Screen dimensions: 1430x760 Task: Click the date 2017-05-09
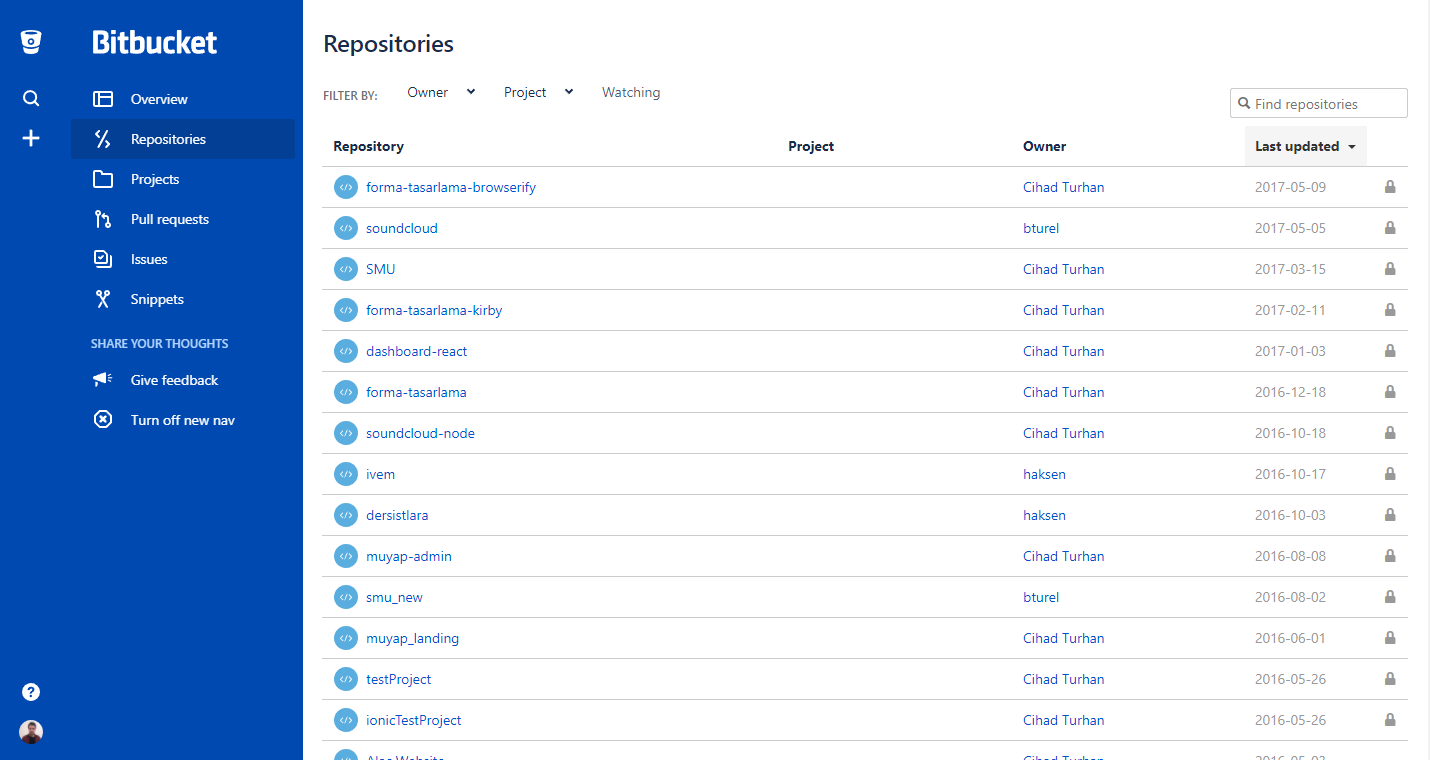pyautogui.click(x=1290, y=187)
